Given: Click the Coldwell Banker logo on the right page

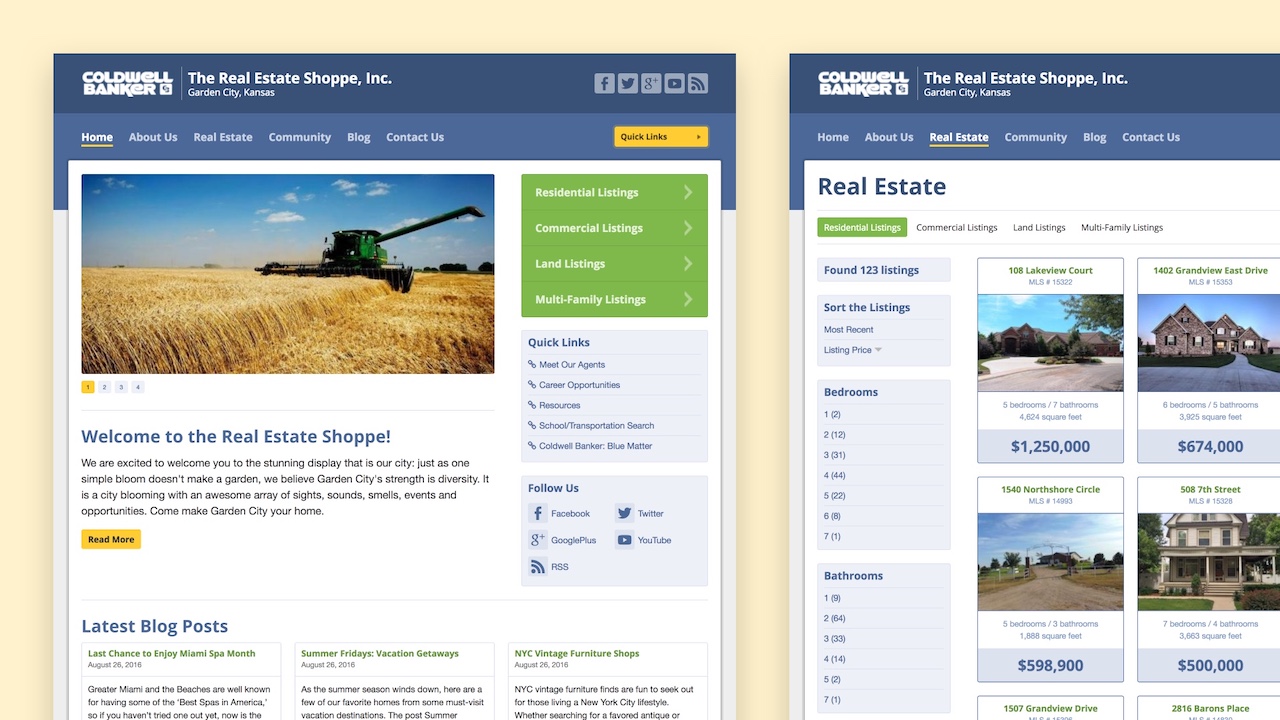Looking at the screenshot, I should [863, 83].
